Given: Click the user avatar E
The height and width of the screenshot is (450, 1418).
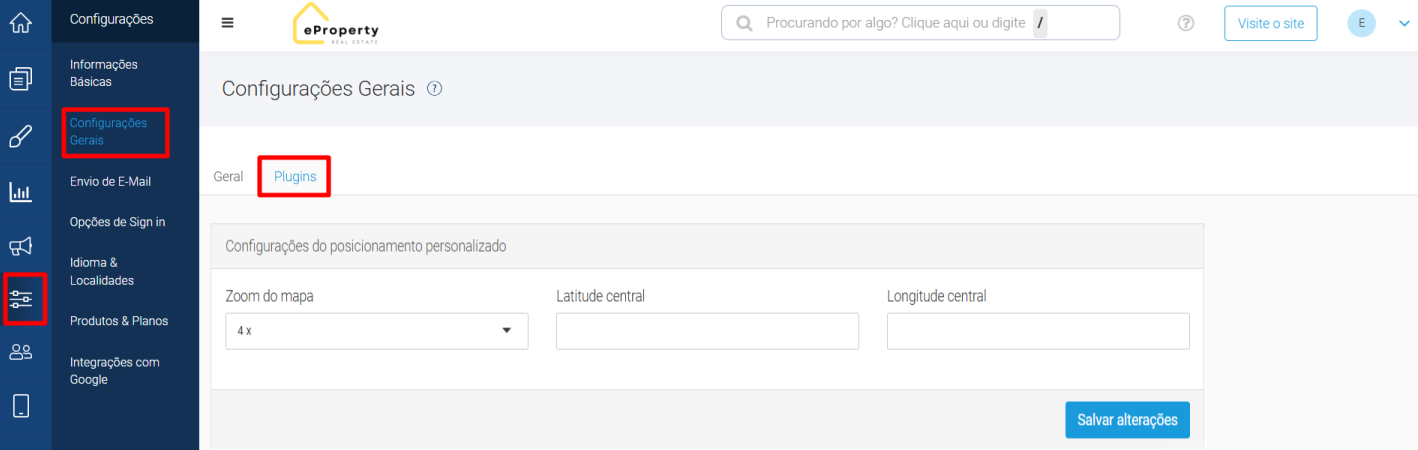Looking at the screenshot, I should coord(1361,23).
